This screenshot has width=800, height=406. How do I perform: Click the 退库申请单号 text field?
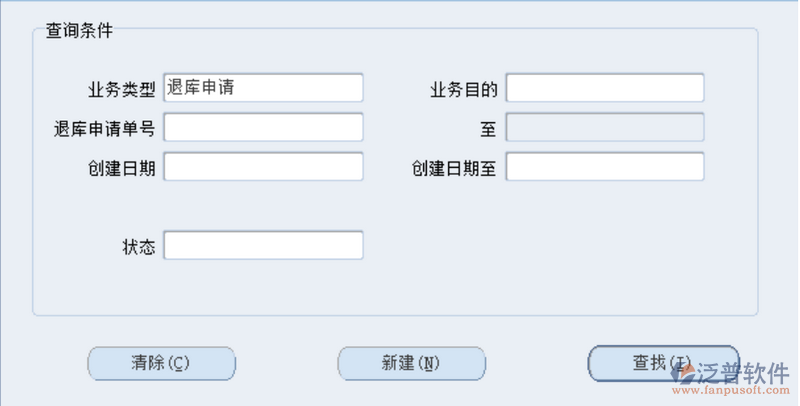[263, 127]
